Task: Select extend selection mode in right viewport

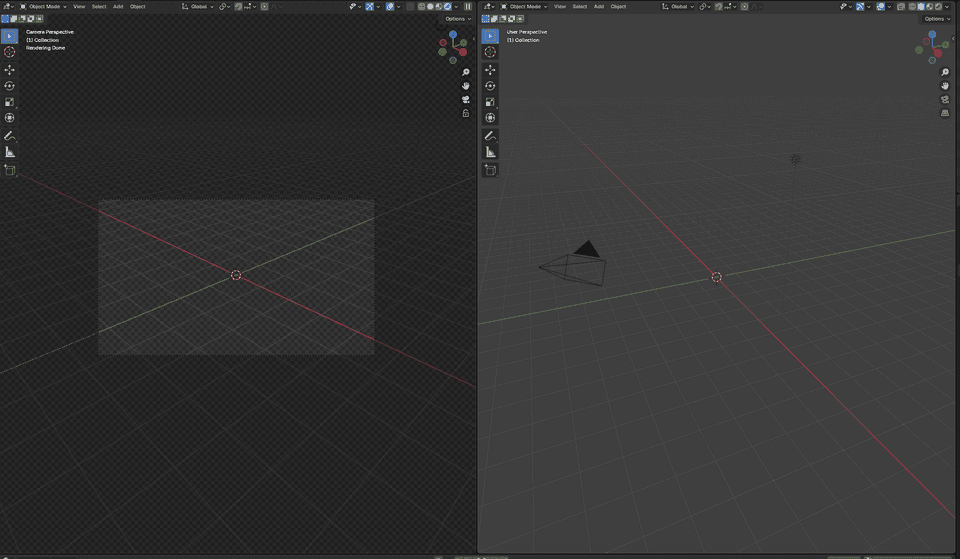Action: 494,18
